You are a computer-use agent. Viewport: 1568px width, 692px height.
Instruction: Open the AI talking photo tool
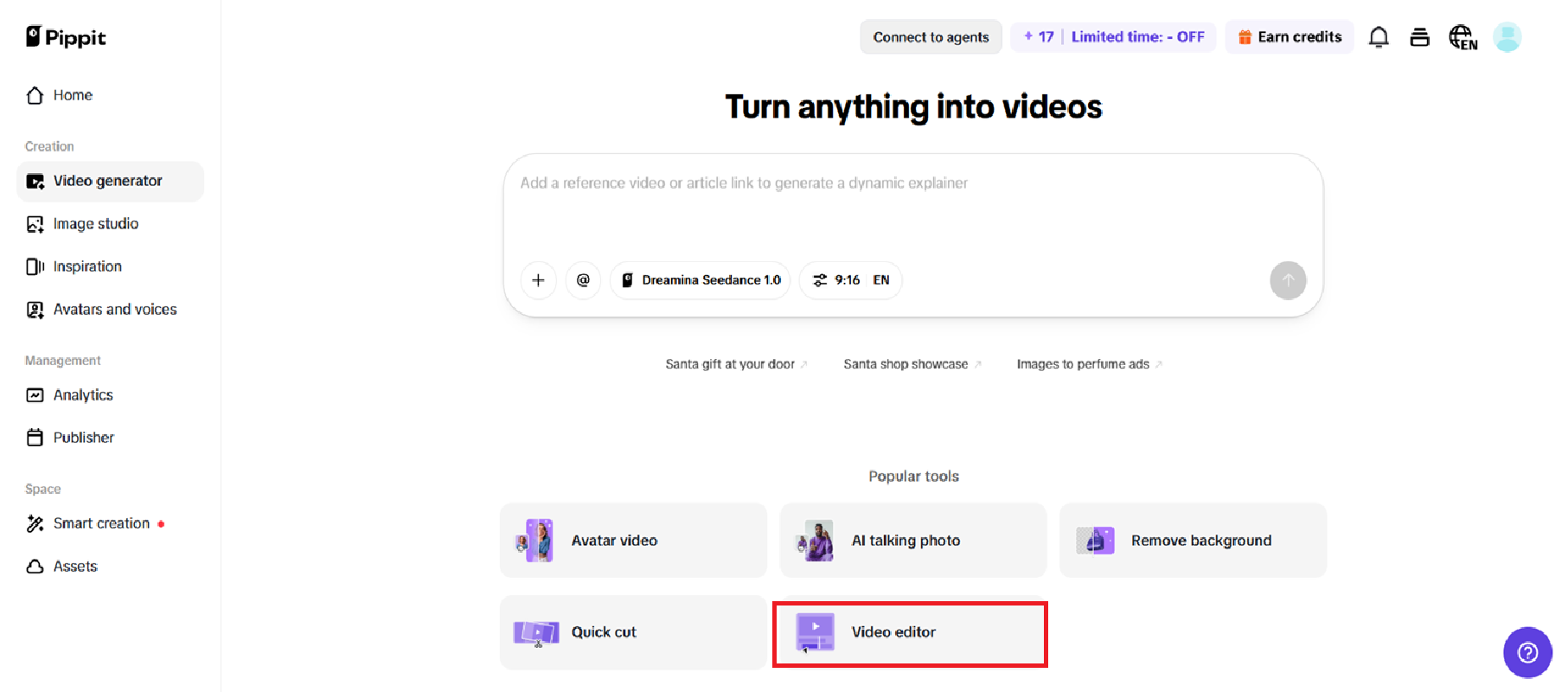pyautogui.click(x=913, y=541)
